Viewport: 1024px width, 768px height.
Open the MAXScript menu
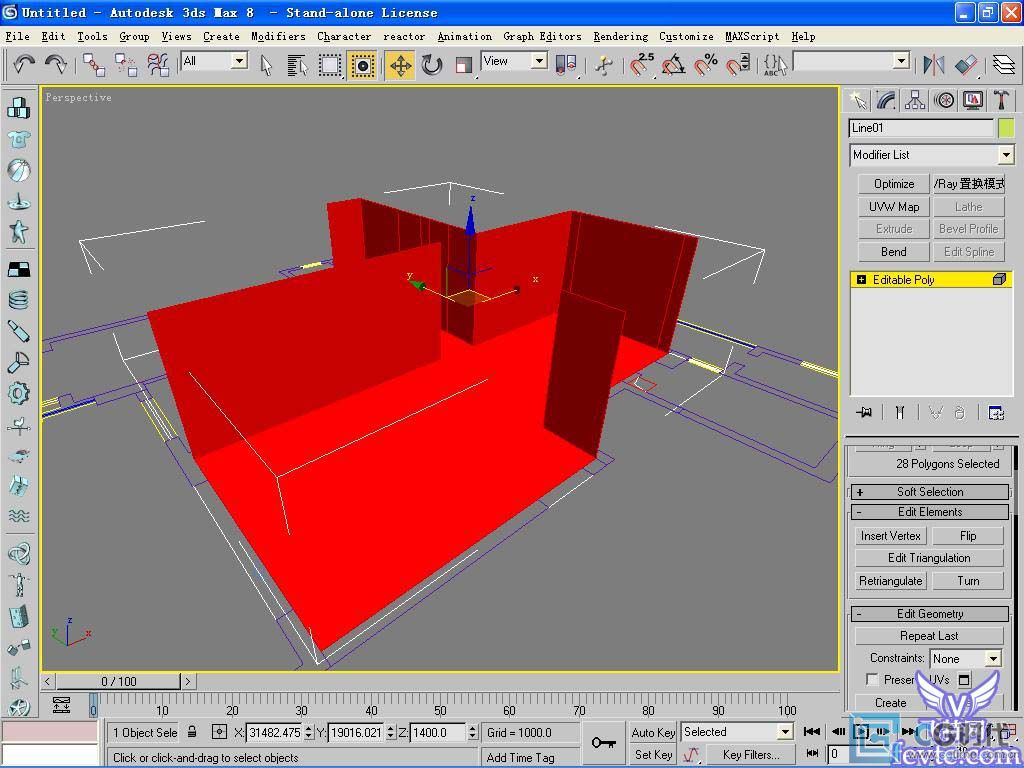(x=752, y=37)
